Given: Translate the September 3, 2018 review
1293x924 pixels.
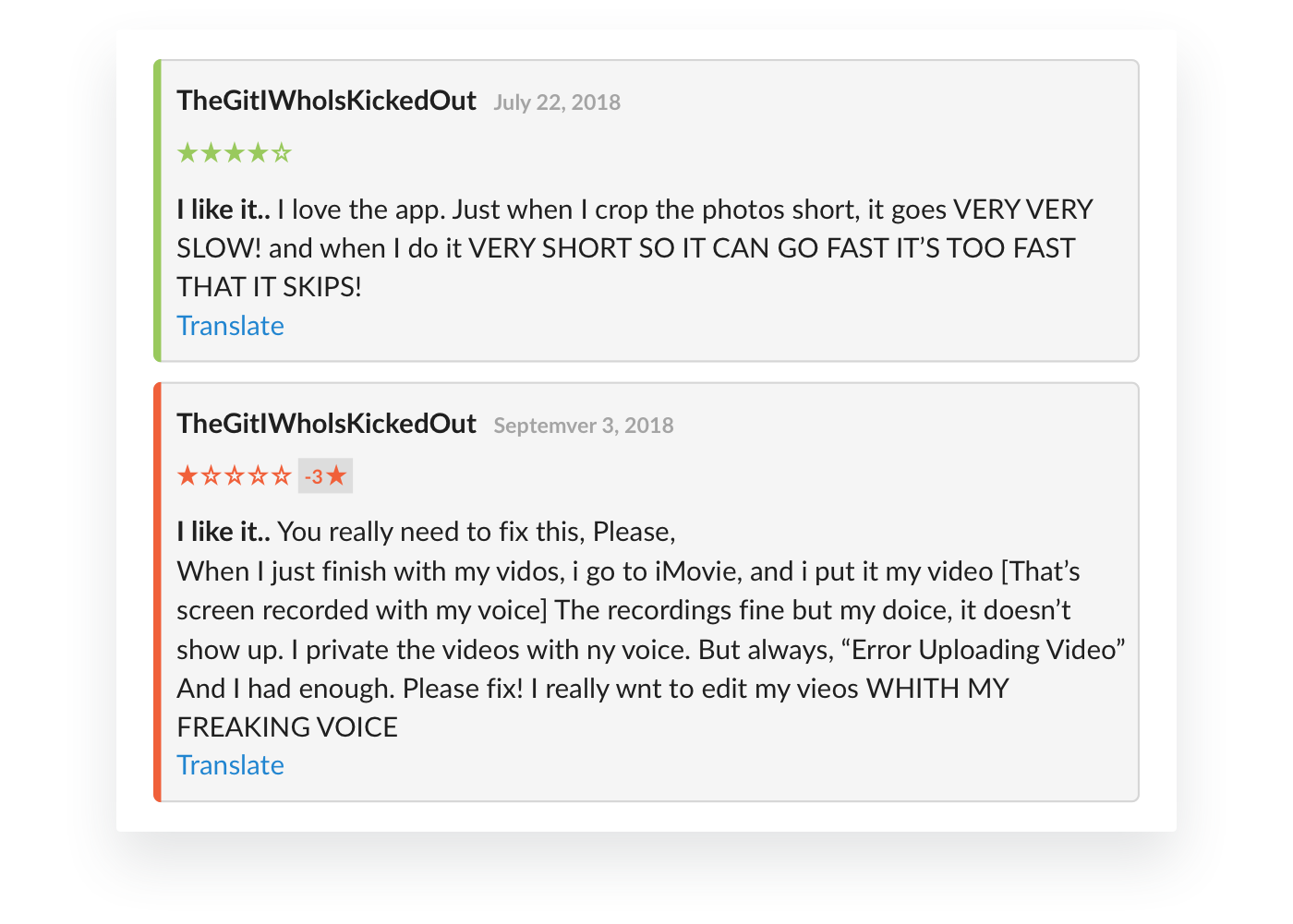Looking at the screenshot, I should 230,765.
